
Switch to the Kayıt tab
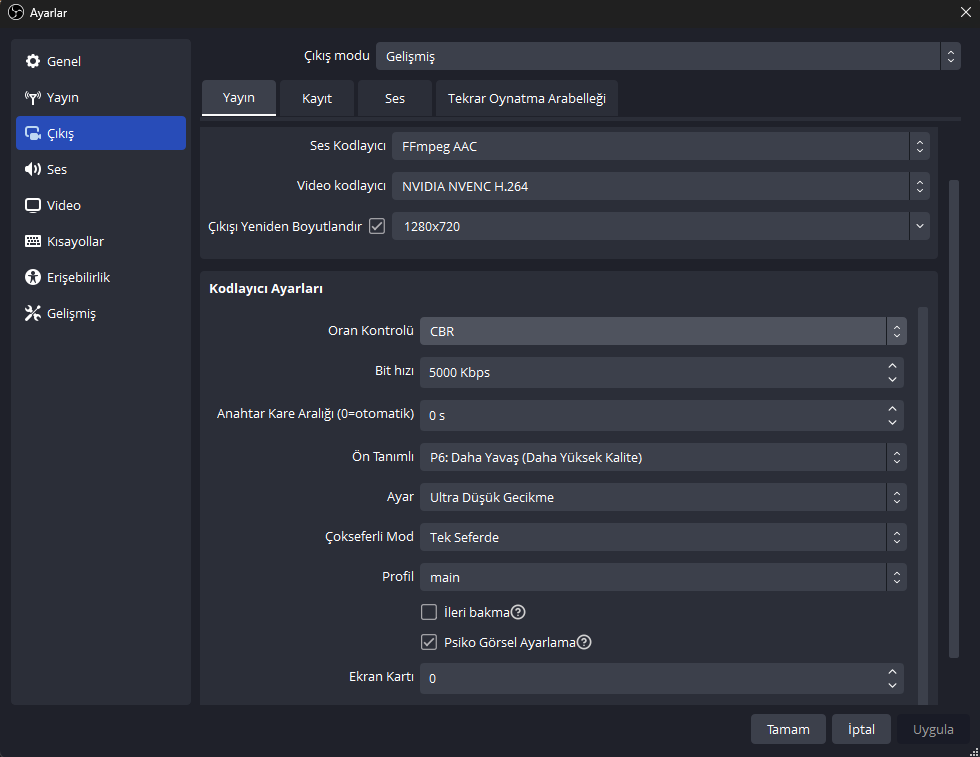pyautogui.click(x=317, y=99)
